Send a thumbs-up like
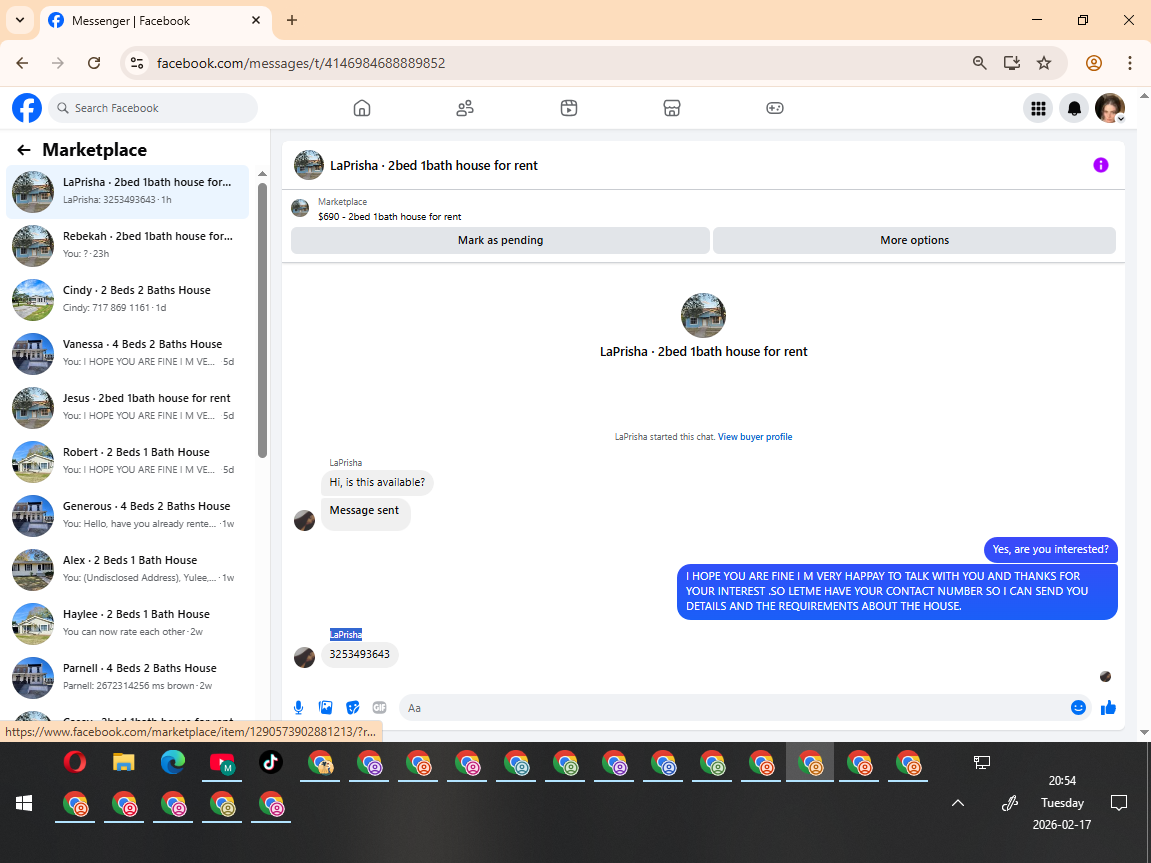The width and height of the screenshot is (1151, 863). point(1108,707)
